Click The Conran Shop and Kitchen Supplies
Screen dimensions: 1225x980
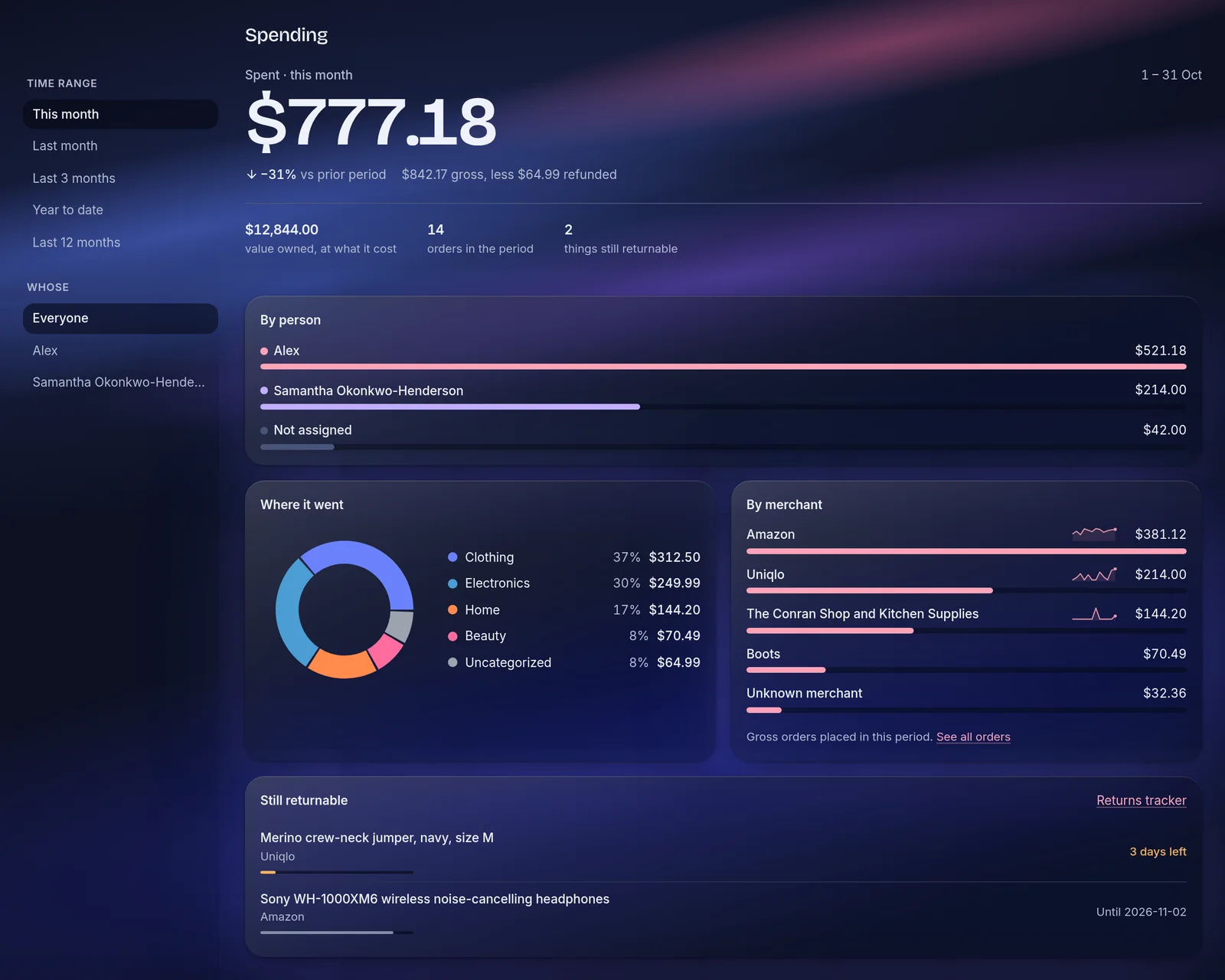pos(862,614)
